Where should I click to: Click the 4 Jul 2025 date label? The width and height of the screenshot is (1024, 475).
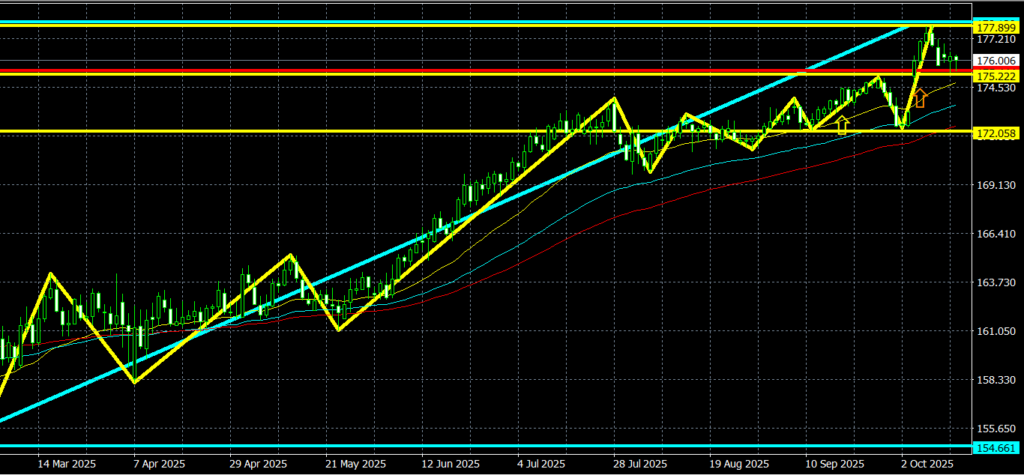tap(545, 465)
